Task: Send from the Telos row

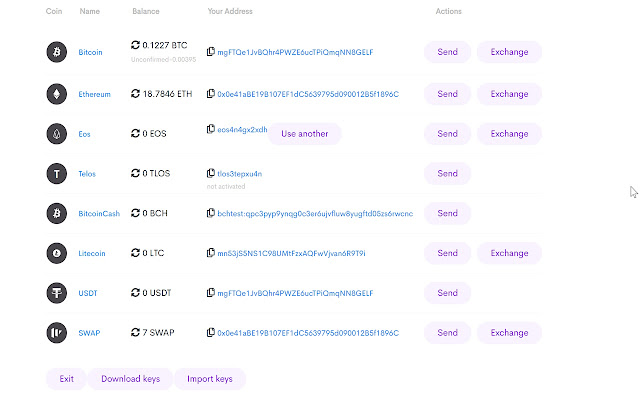Action: 447,173
